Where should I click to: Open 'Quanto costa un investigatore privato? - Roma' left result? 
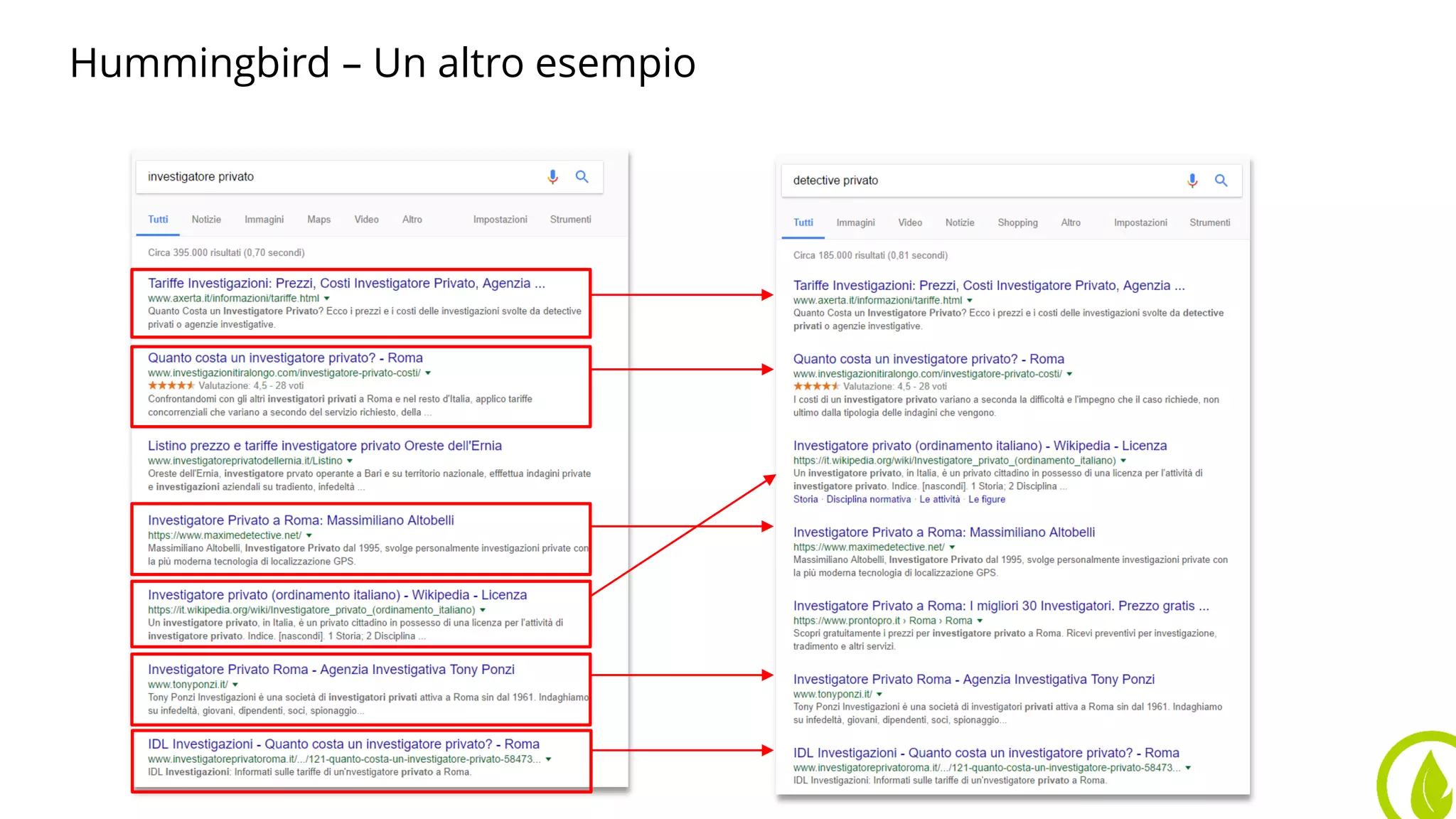point(285,358)
